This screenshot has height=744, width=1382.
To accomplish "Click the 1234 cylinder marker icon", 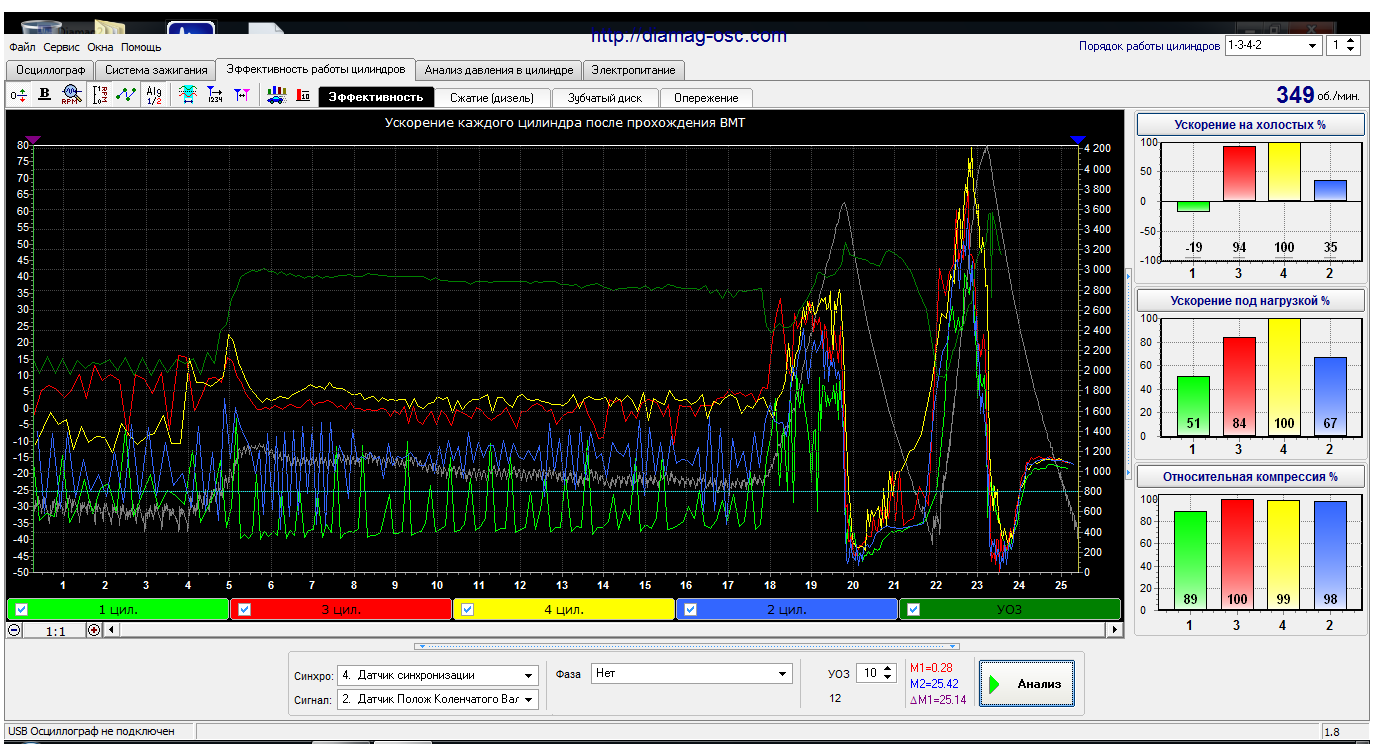I will click(x=214, y=95).
